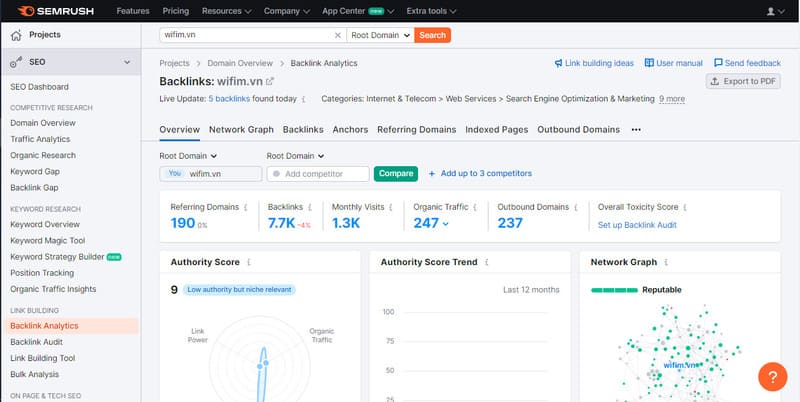800x402 pixels.
Task: Click the Add competitor input field
Action: [x=318, y=174]
